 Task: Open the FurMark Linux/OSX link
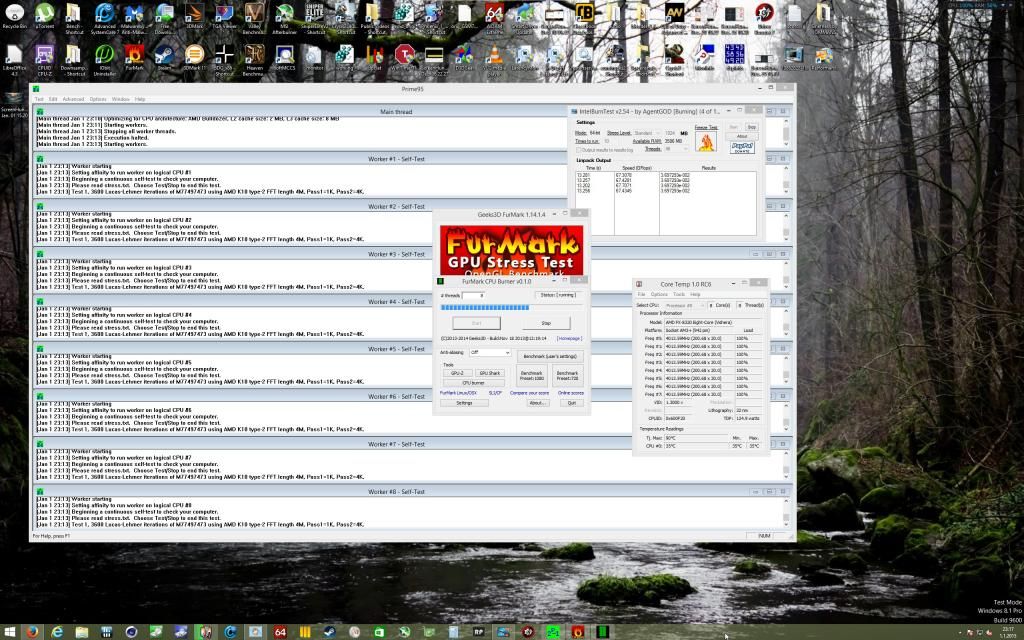(458, 393)
